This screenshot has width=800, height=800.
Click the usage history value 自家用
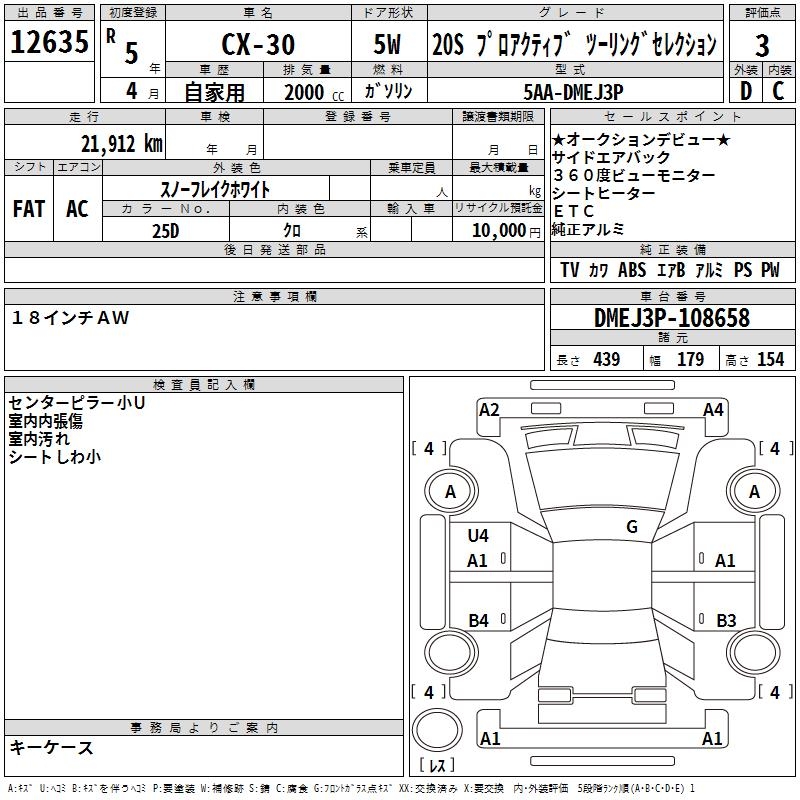[x=214, y=92]
